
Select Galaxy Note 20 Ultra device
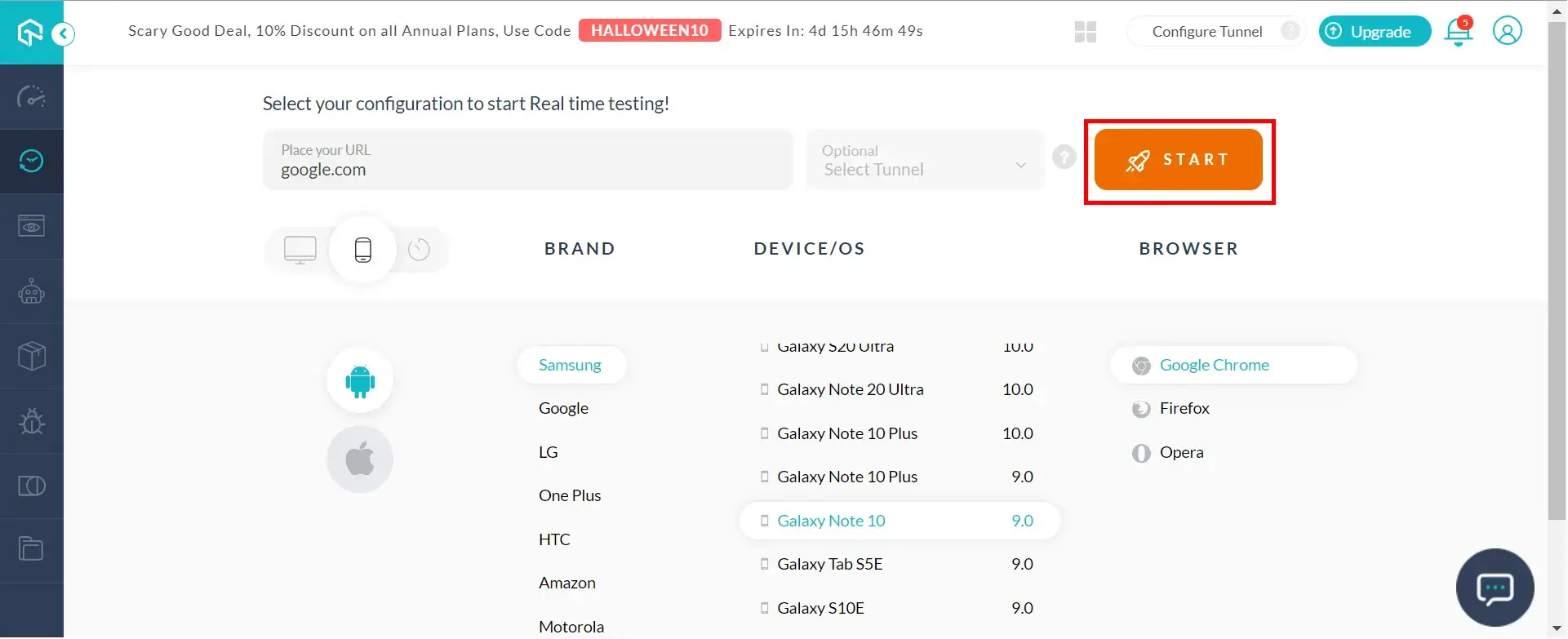(850, 390)
